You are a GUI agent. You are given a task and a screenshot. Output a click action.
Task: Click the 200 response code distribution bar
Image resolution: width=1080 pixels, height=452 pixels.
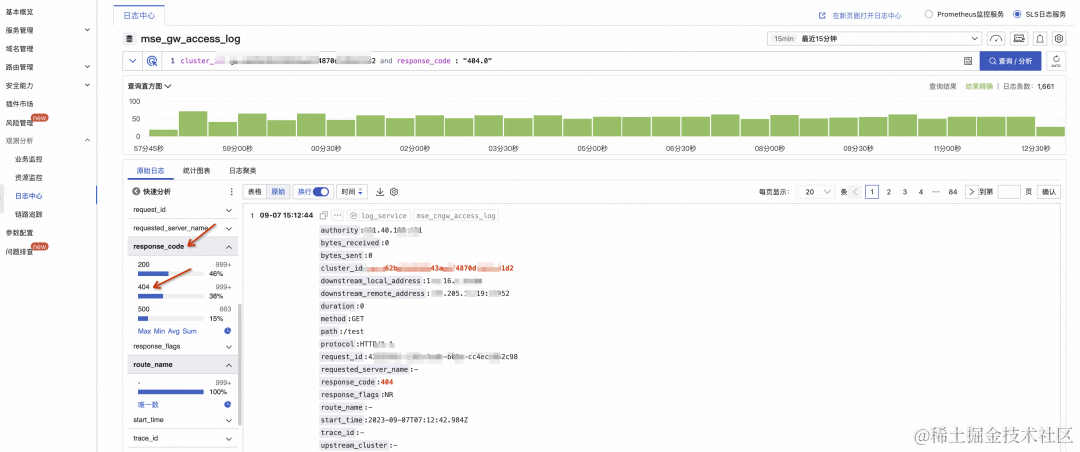tap(170, 274)
